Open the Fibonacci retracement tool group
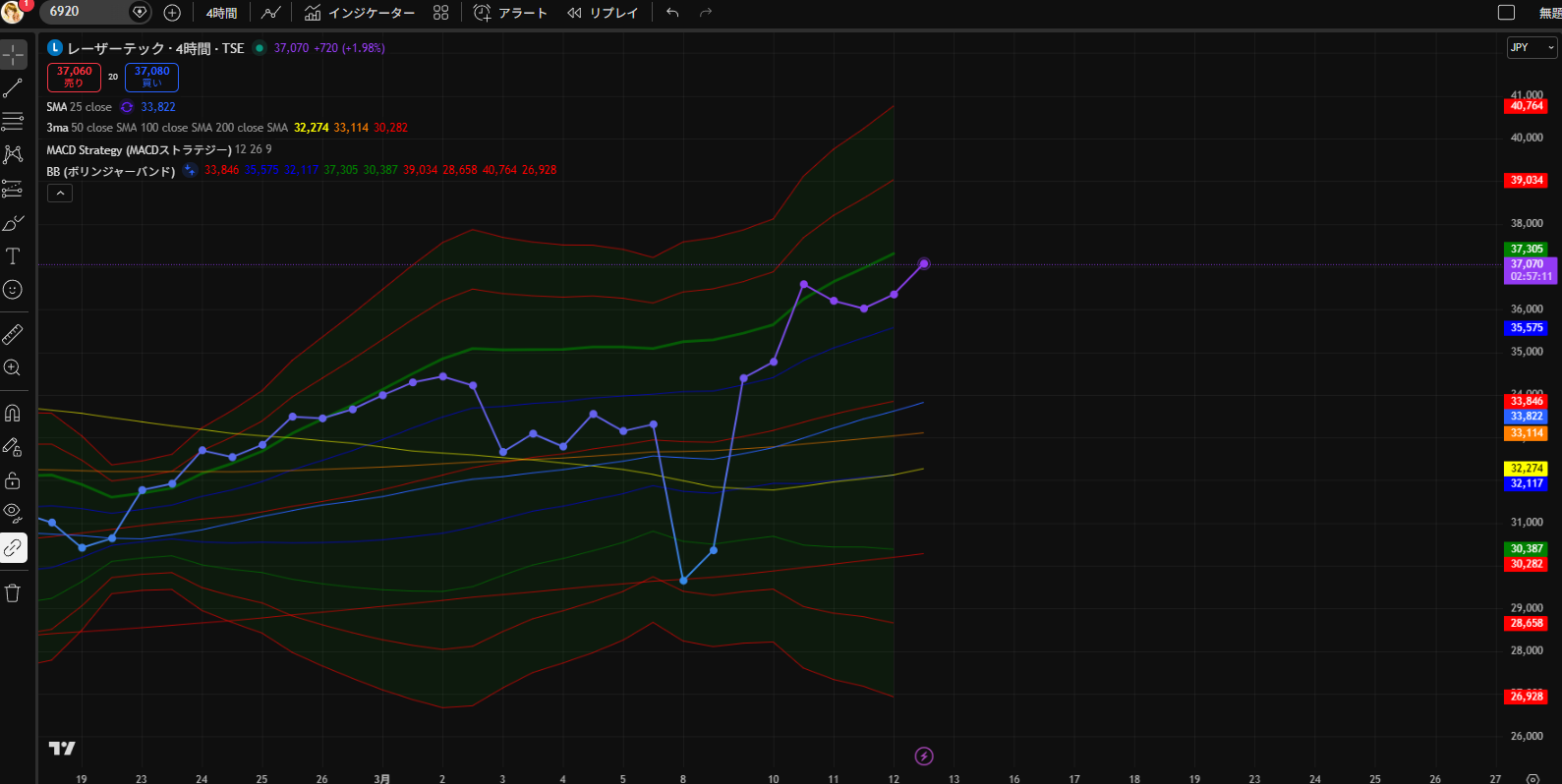The width and height of the screenshot is (1562, 784). pyautogui.click(x=13, y=122)
